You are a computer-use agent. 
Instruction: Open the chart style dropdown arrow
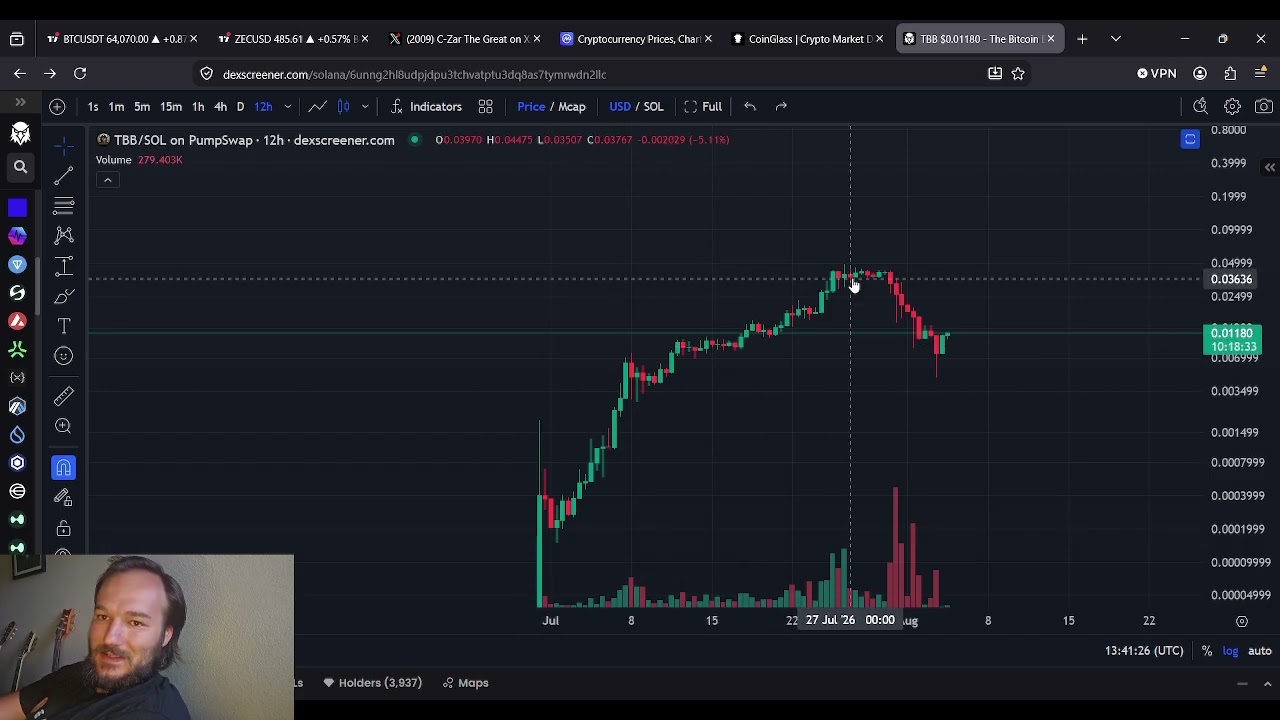tap(365, 106)
